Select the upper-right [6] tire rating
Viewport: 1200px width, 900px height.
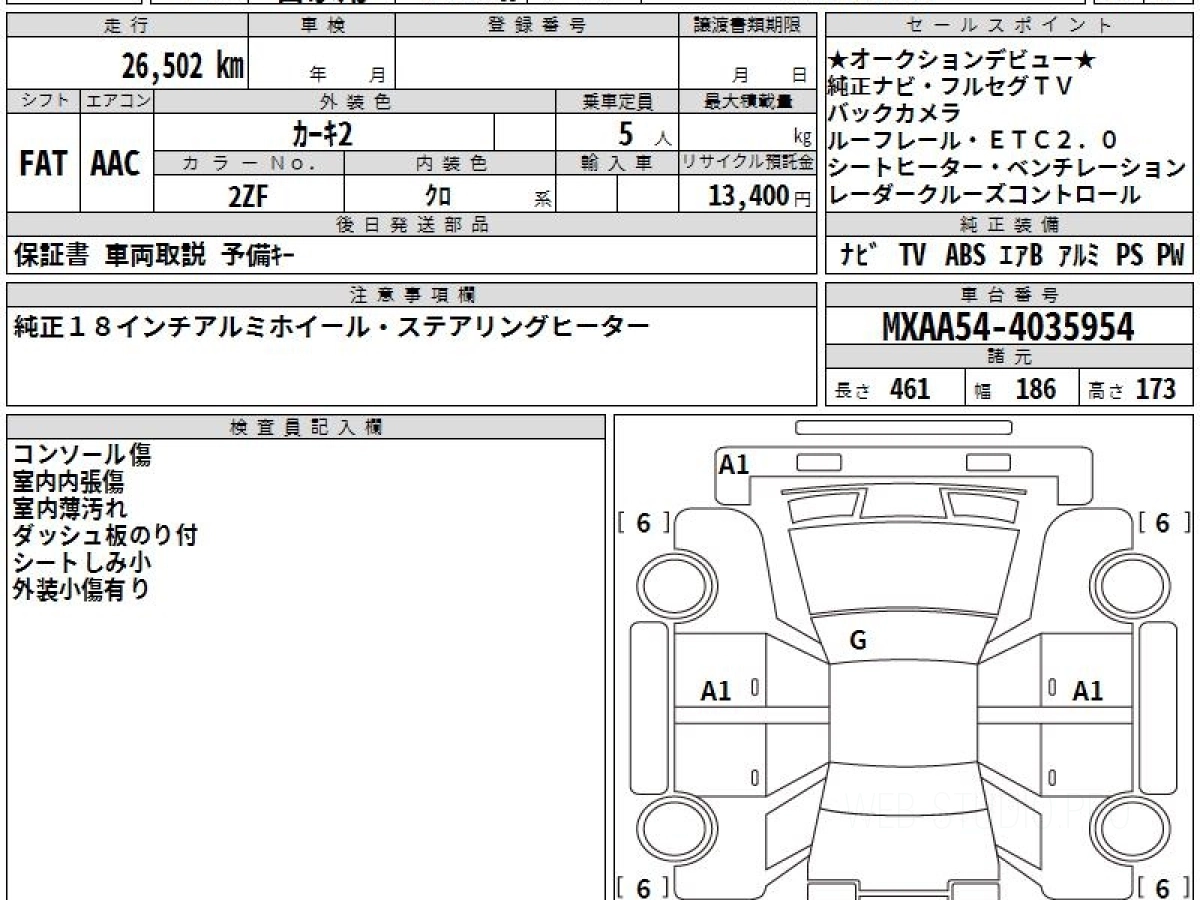tap(1162, 523)
